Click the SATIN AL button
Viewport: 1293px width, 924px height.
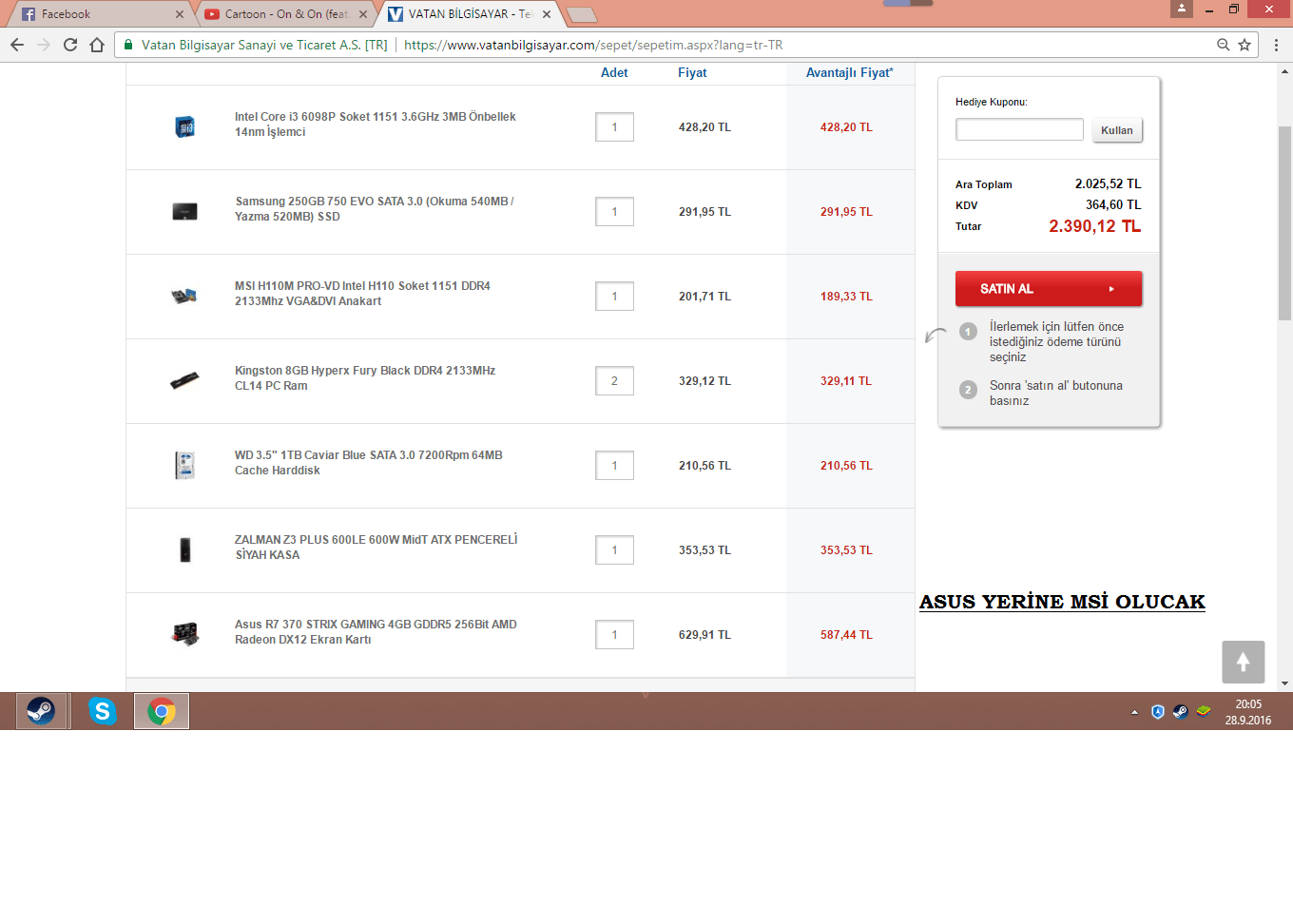[x=1049, y=289]
